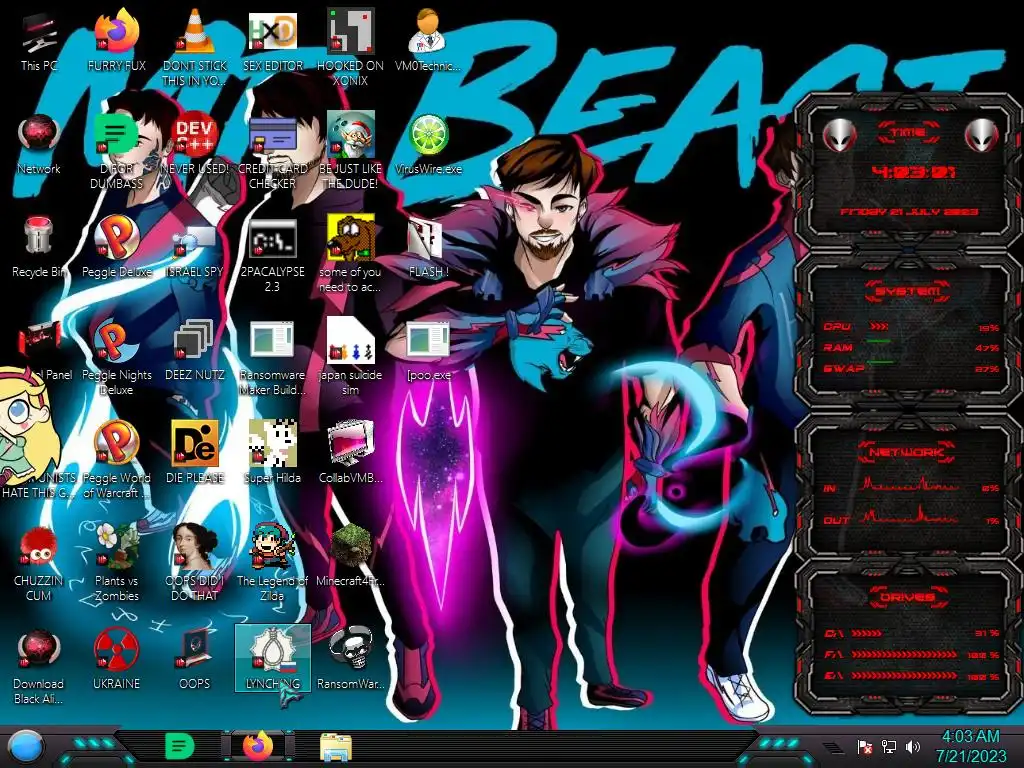Open the taskbar clock 4:03 AM
1024x768 pixels.
point(970,746)
